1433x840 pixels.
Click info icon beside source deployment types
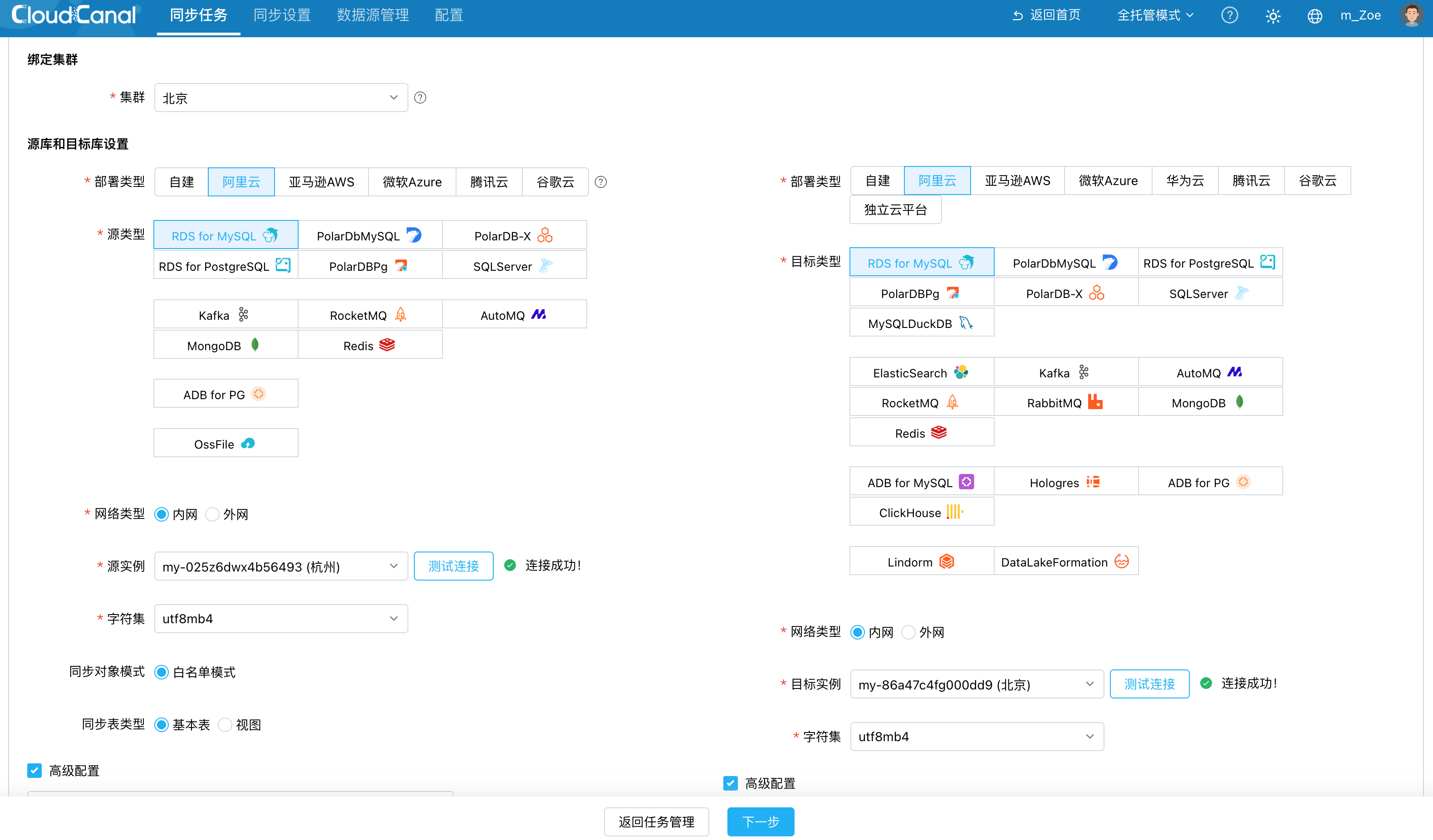point(600,182)
